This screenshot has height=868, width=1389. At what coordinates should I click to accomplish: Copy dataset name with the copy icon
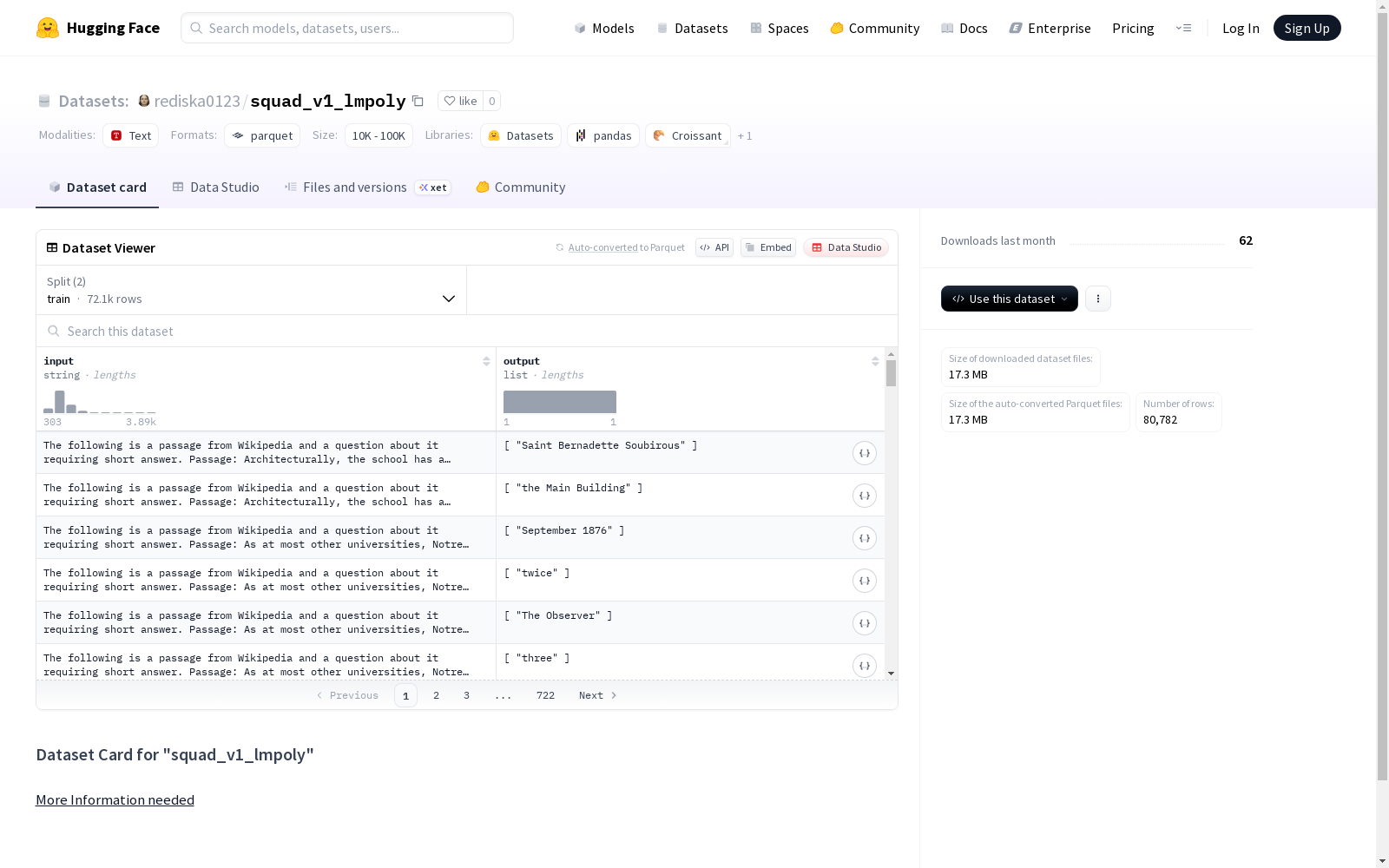(x=418, y=101)
